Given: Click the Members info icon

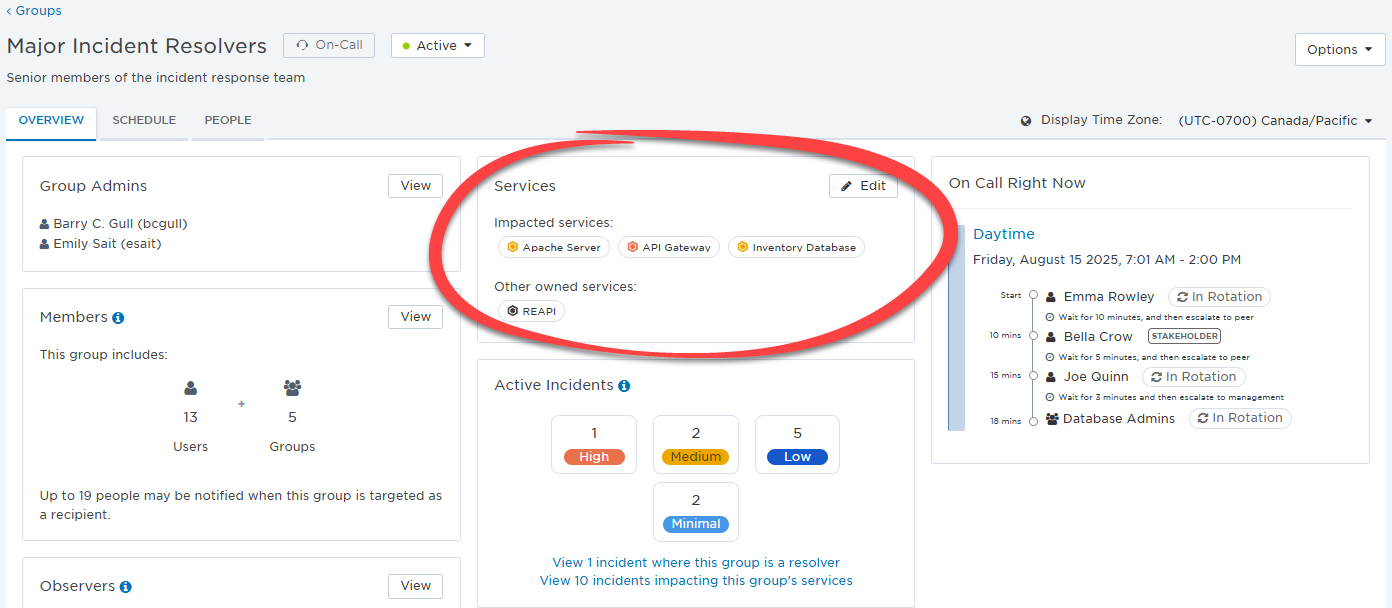Looking at the screenshot, I should (x=118, y=317).
